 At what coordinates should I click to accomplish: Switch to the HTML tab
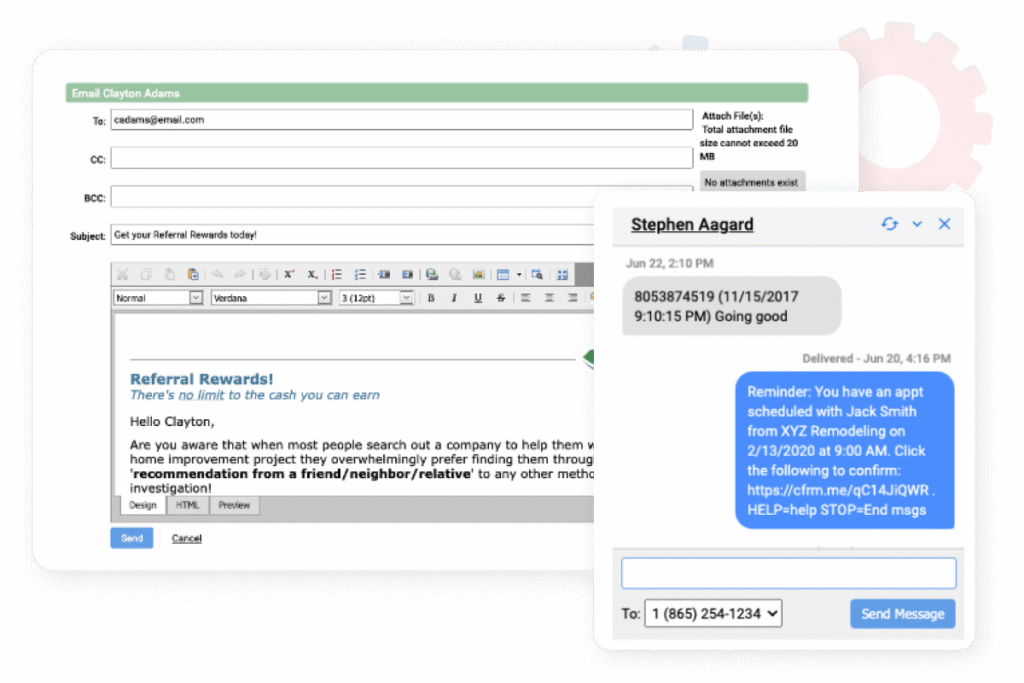pos(187,505)
